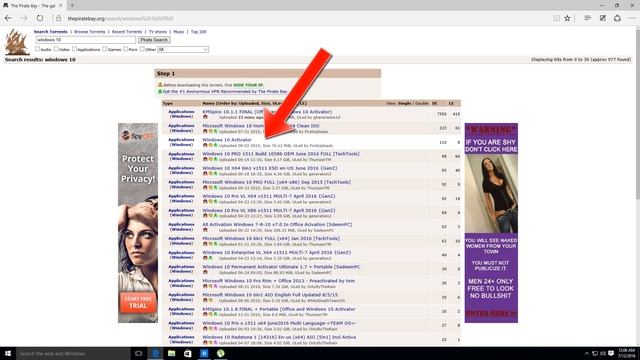
Task: Open the Edge More (three dots) menu
Action: coord(632,18)
